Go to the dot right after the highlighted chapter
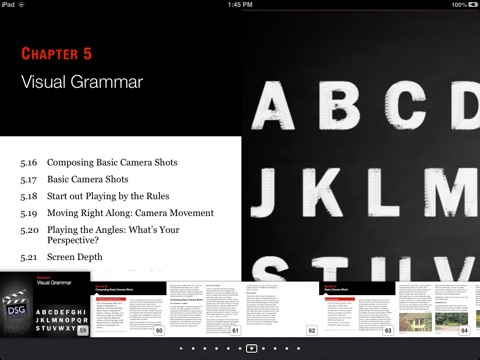The image size is (480, 360). click(x=263, y=348)
